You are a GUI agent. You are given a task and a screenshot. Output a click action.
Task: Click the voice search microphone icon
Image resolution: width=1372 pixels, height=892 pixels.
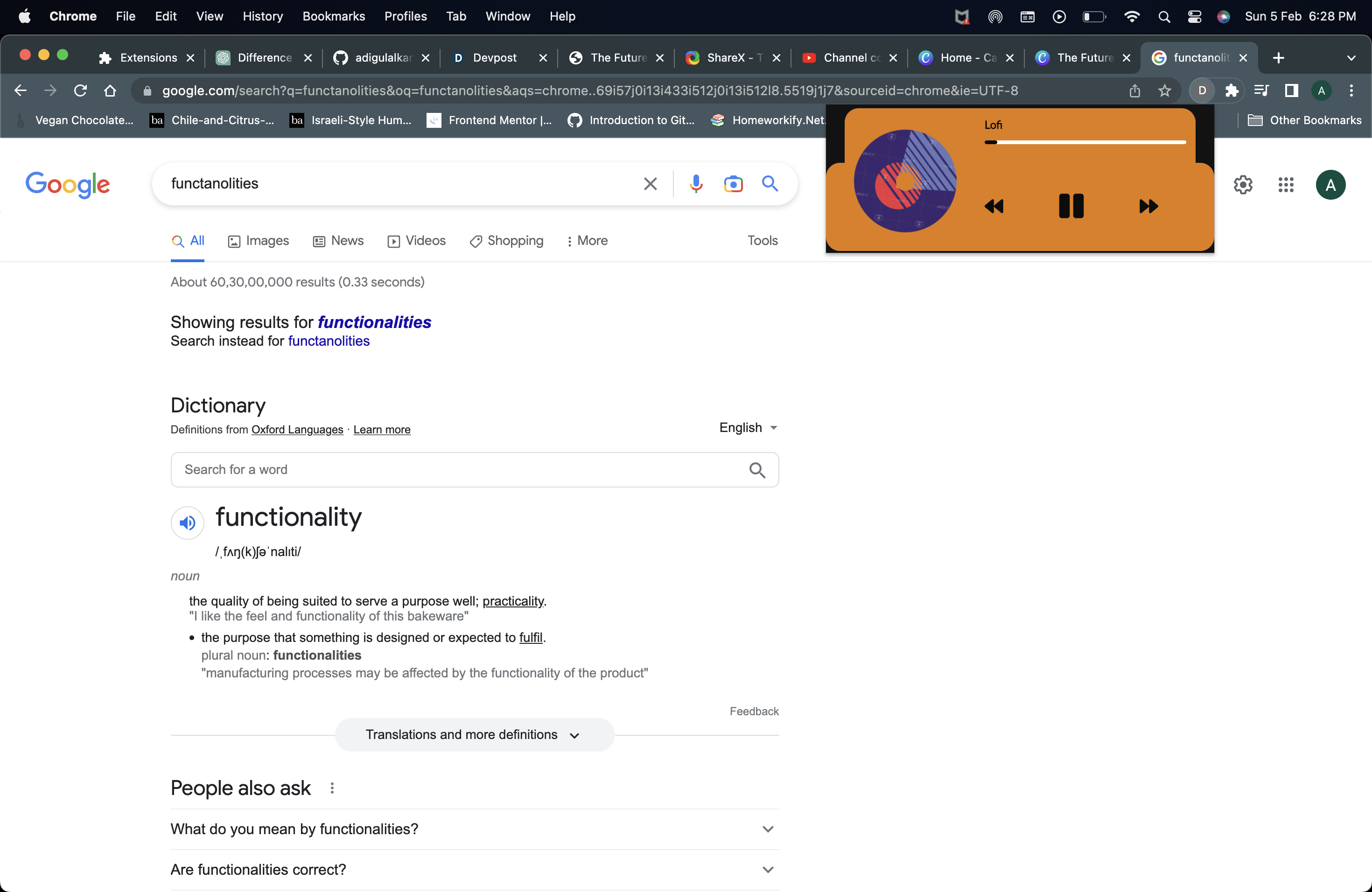[x=696, y=184]
